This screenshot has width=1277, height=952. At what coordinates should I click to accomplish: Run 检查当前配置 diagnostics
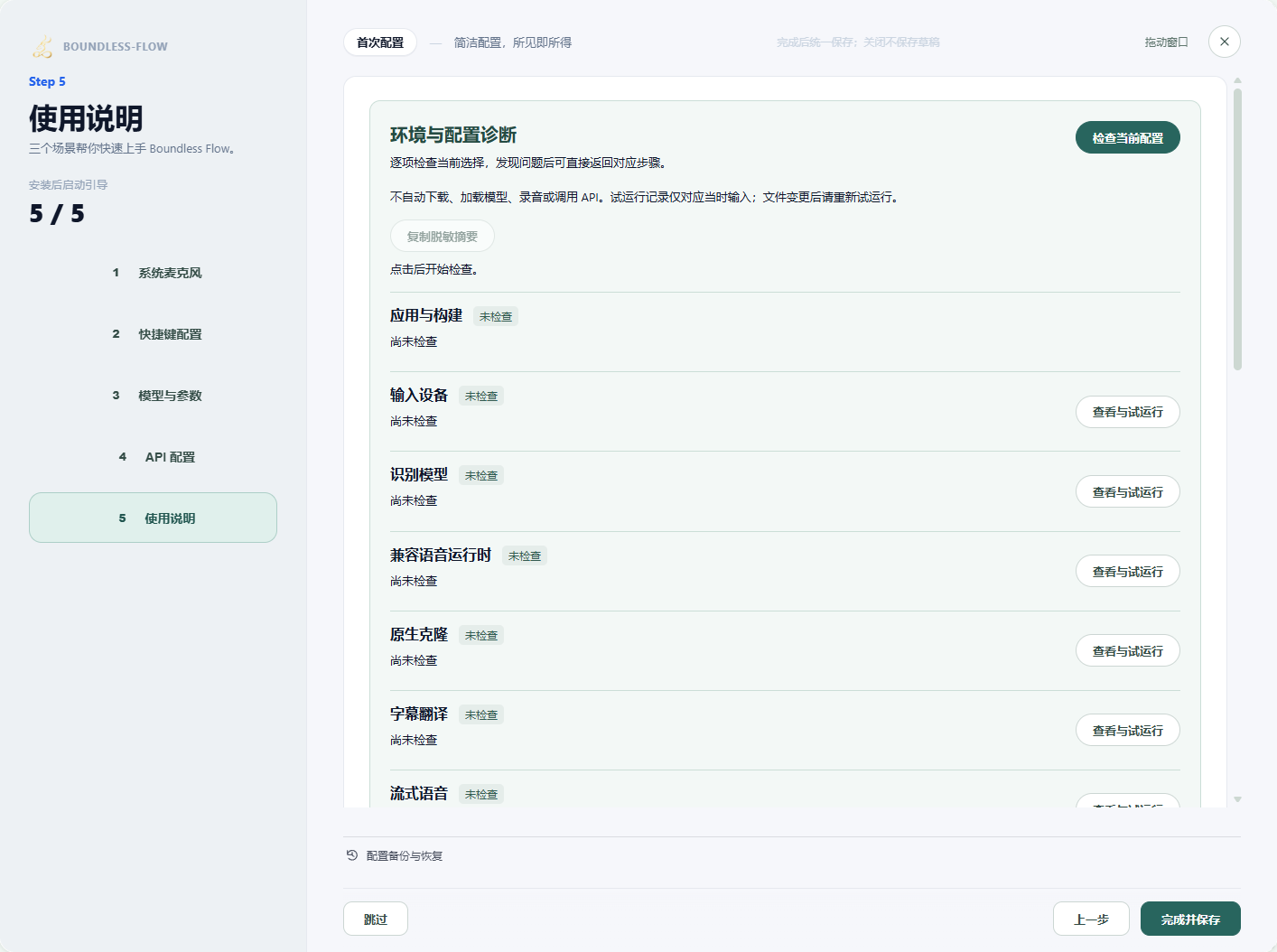[1127, 137]
